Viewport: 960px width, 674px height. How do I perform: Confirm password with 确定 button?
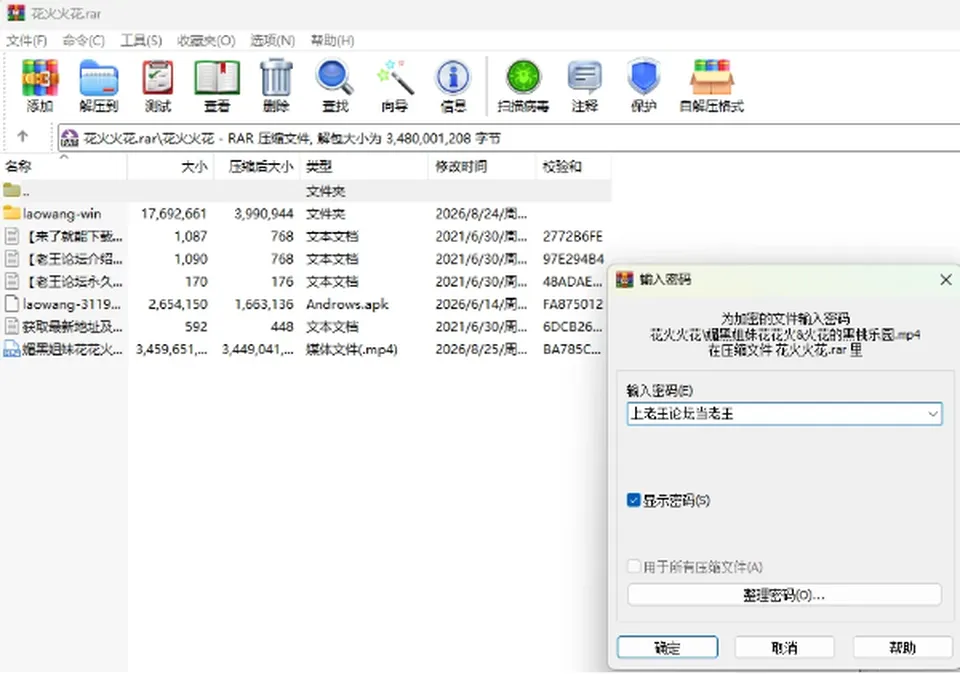click(667, 647)
